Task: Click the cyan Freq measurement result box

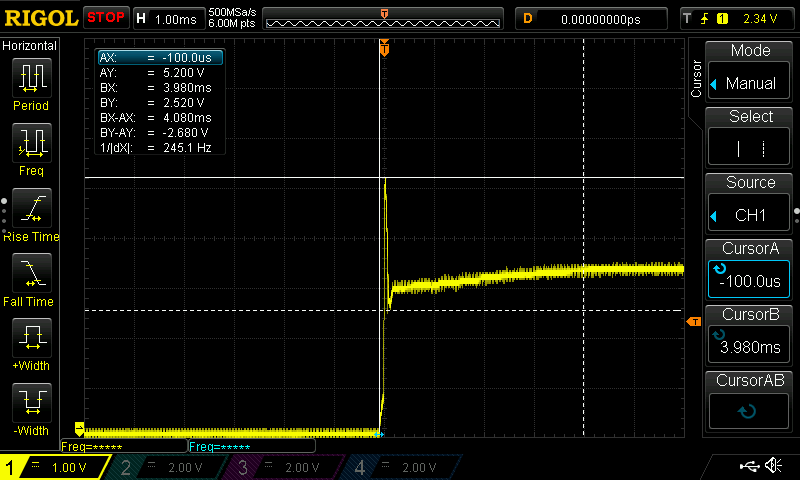Action: 252,446
